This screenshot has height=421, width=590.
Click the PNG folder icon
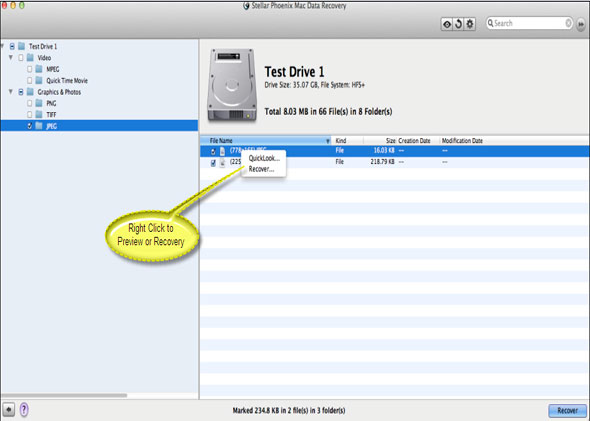coord(39,103)
